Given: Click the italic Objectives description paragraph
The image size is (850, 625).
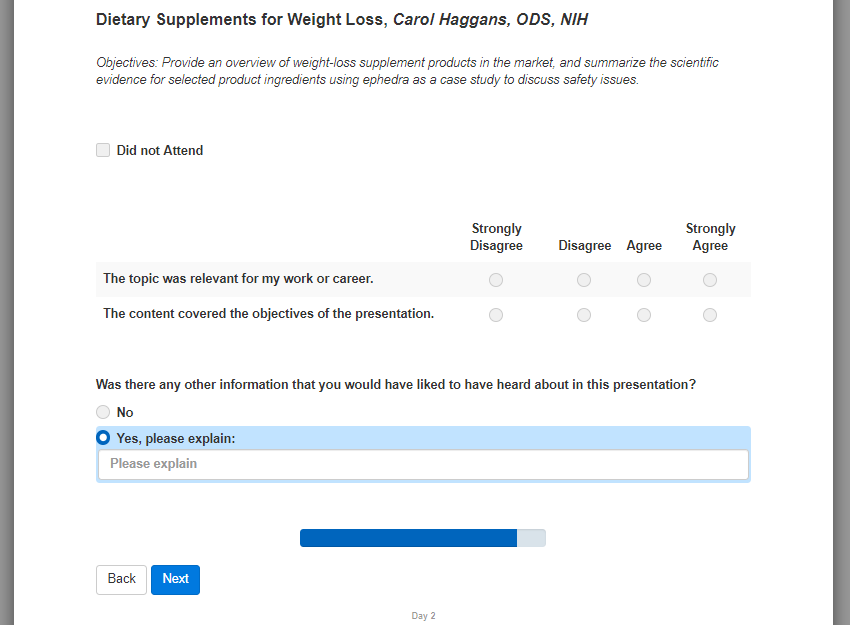Looking at the screenshot, I should (407, 71).
